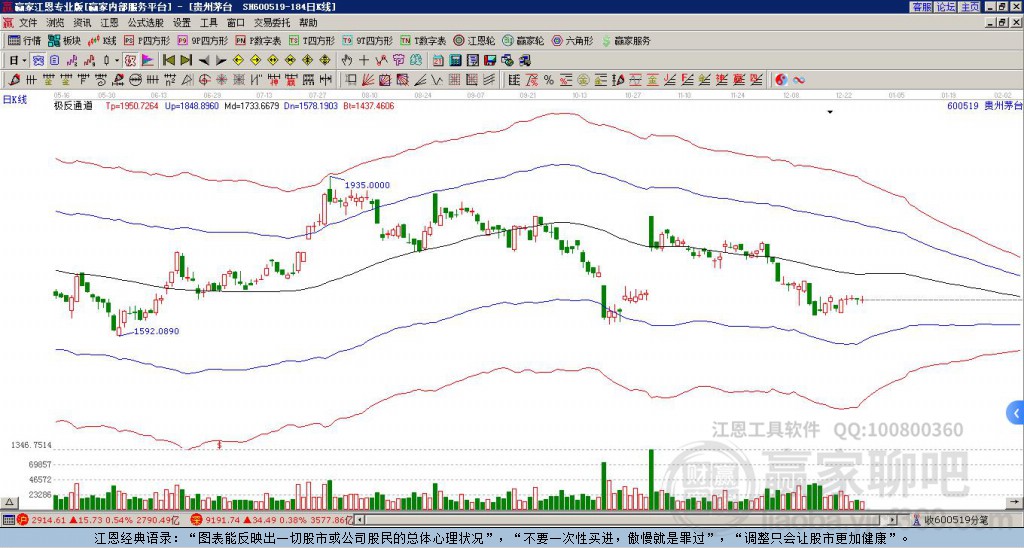Select the red target circle tool
Viewport: 1024px width, 548px height.
pos(204,80)
